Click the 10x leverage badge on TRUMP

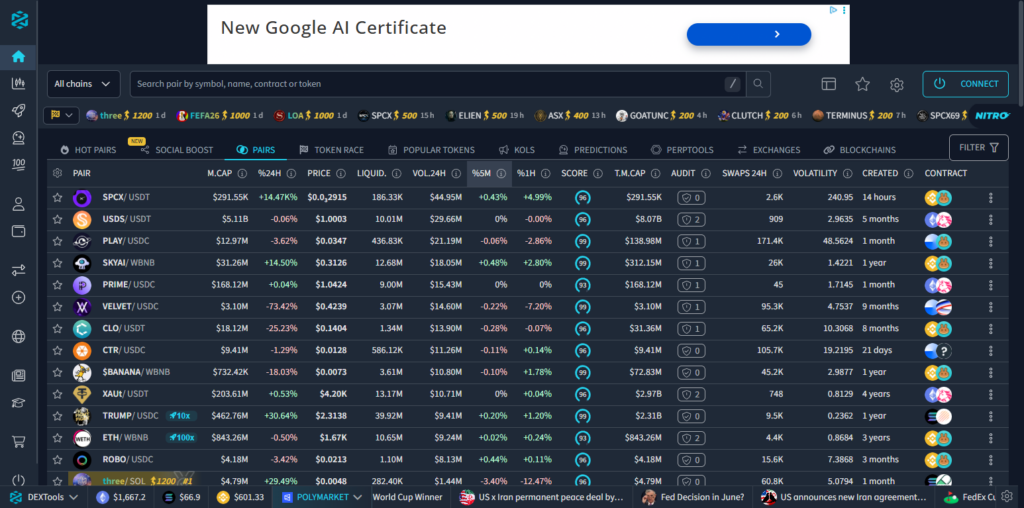click(x=182, y=415)
